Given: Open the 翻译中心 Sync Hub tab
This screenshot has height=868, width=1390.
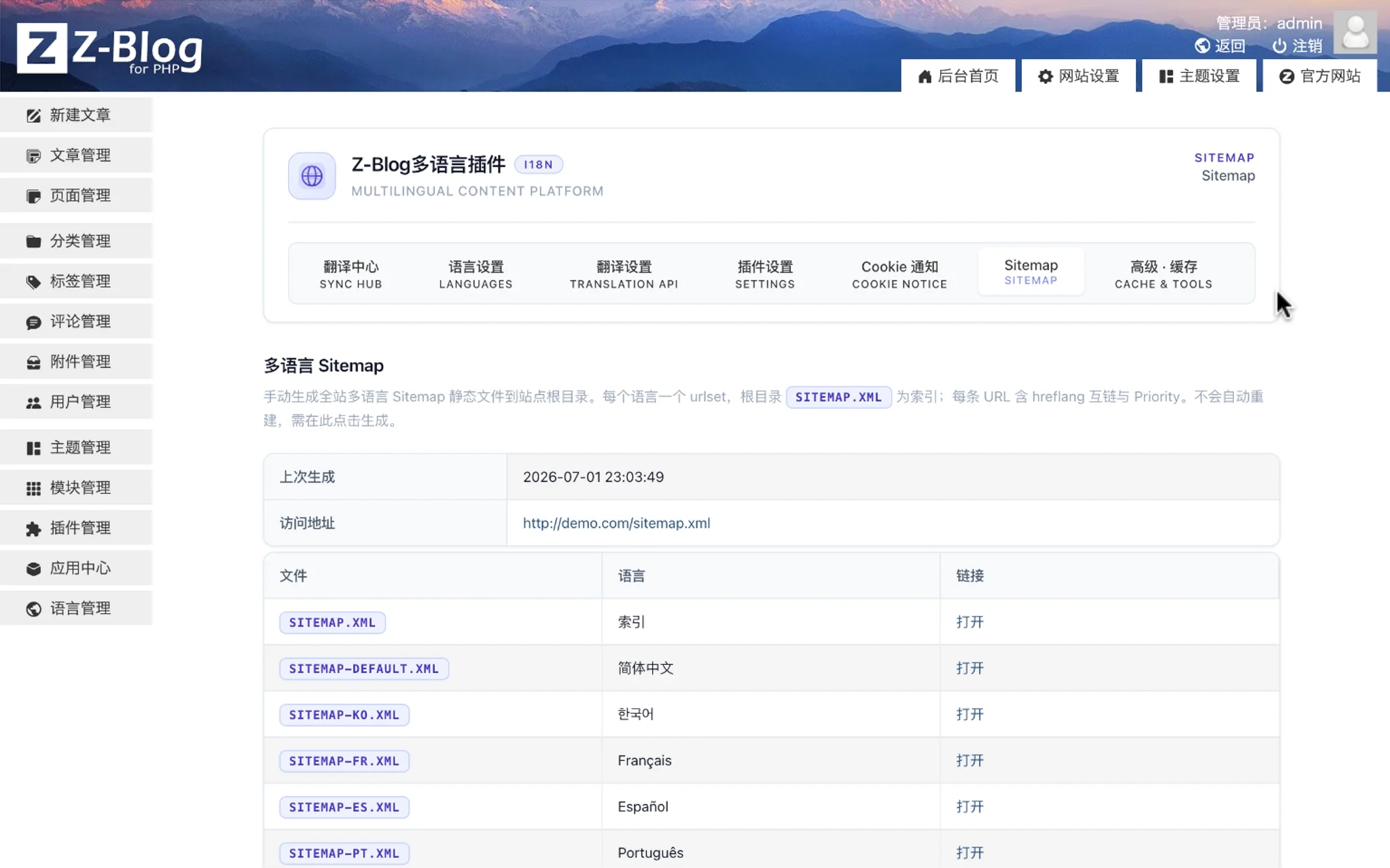Looking at the screenshot, I should click(351, 274).
